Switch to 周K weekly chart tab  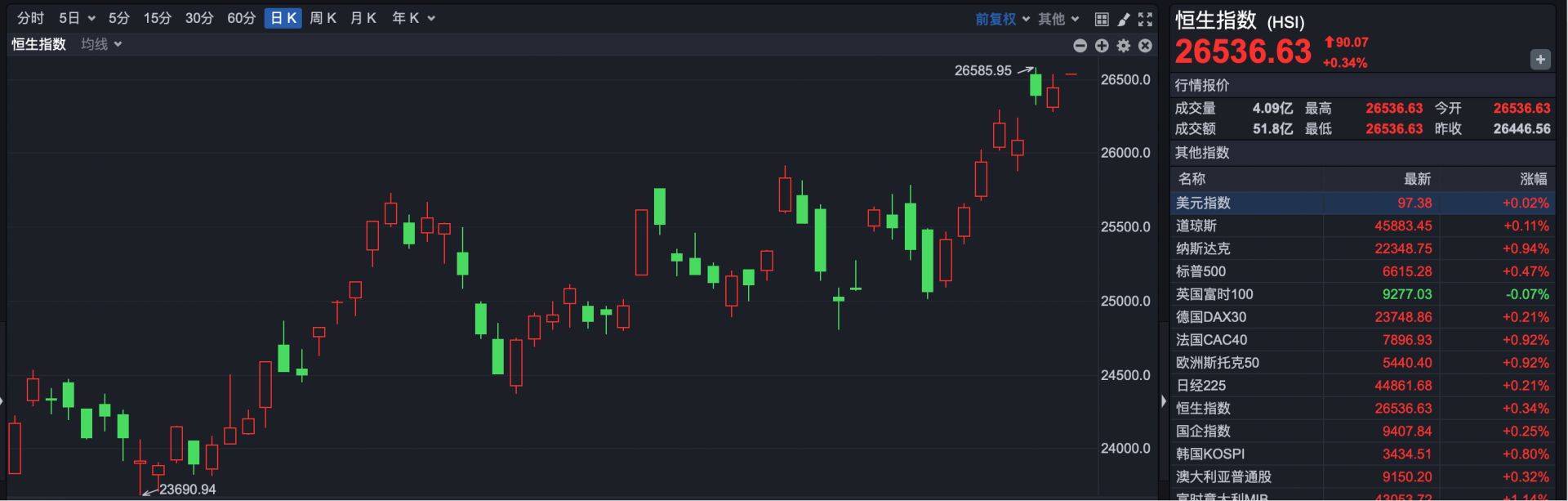coord(323,18)
